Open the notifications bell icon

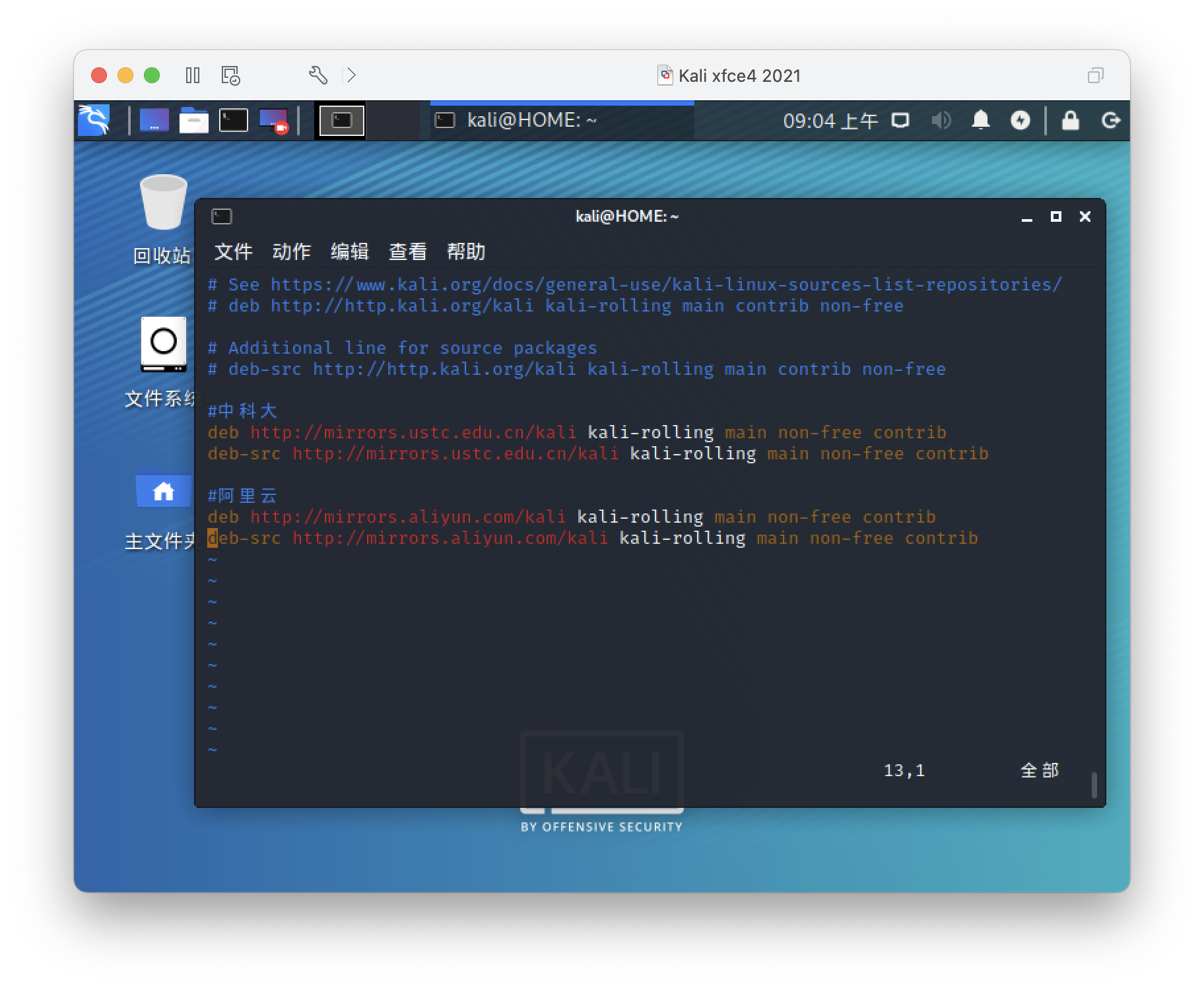981,120
